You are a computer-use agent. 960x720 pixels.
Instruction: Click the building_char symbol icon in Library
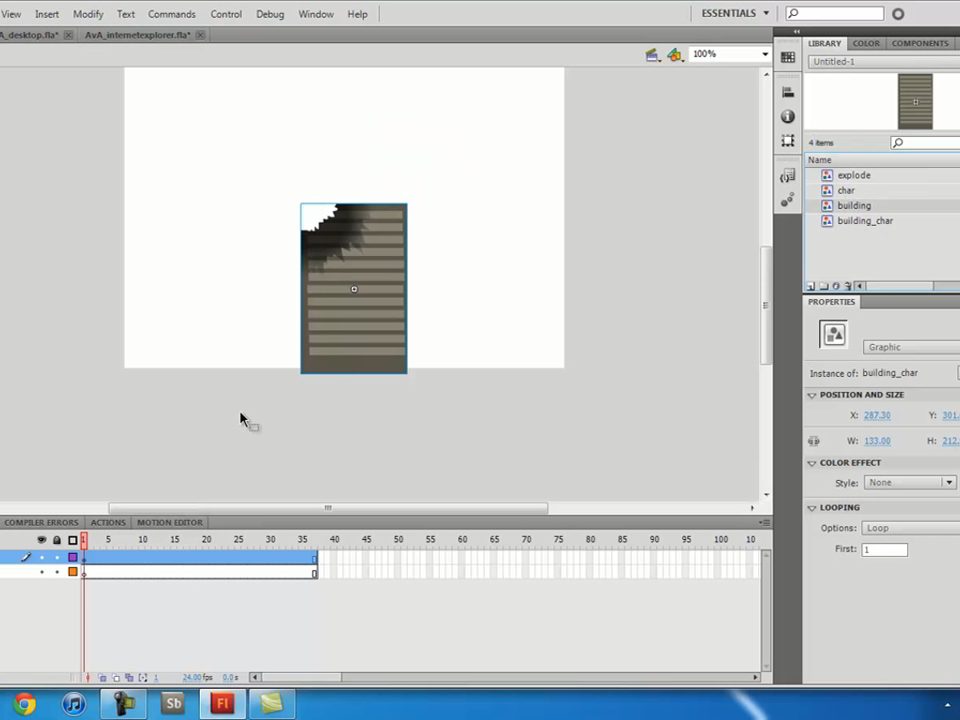click(827, 221)
